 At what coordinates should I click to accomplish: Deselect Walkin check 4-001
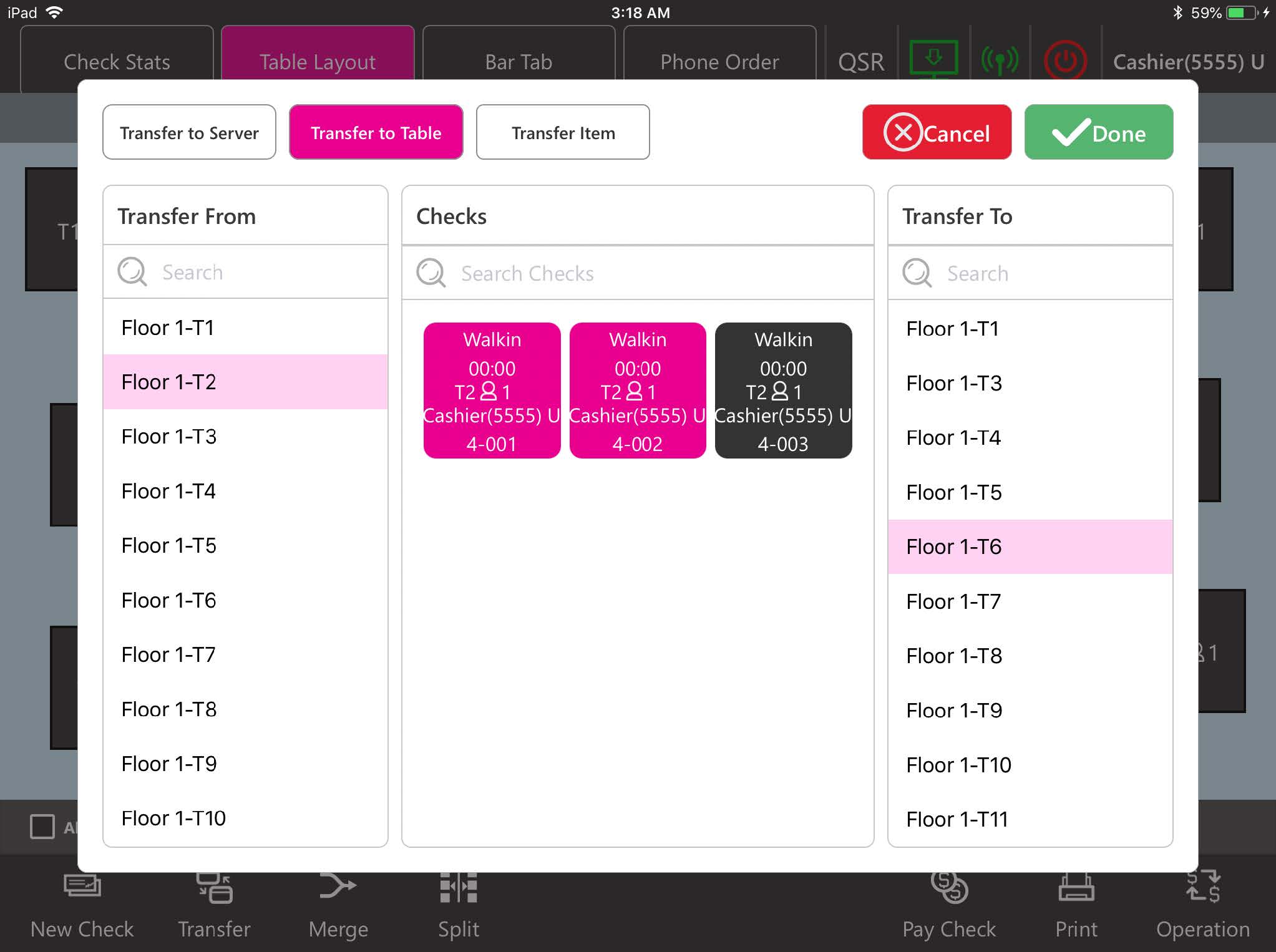492,391
